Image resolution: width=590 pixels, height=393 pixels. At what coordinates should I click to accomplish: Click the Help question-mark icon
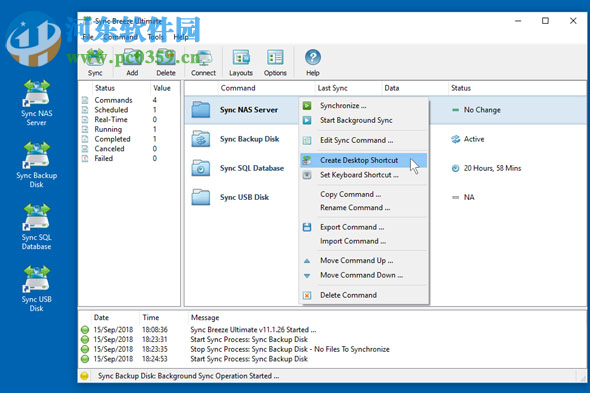(x=313, y=58)
